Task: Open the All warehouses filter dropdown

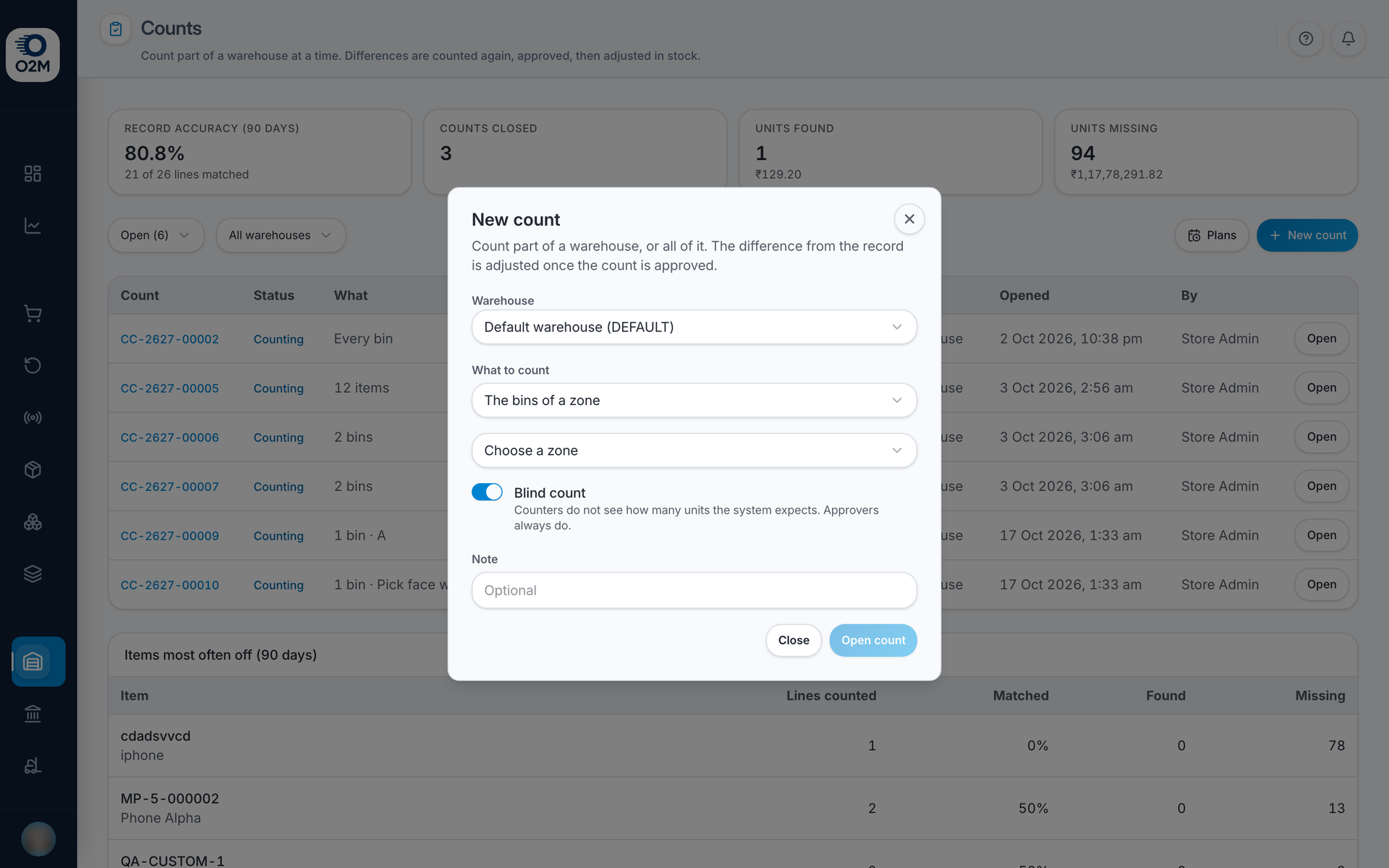Action: (281, 235)
